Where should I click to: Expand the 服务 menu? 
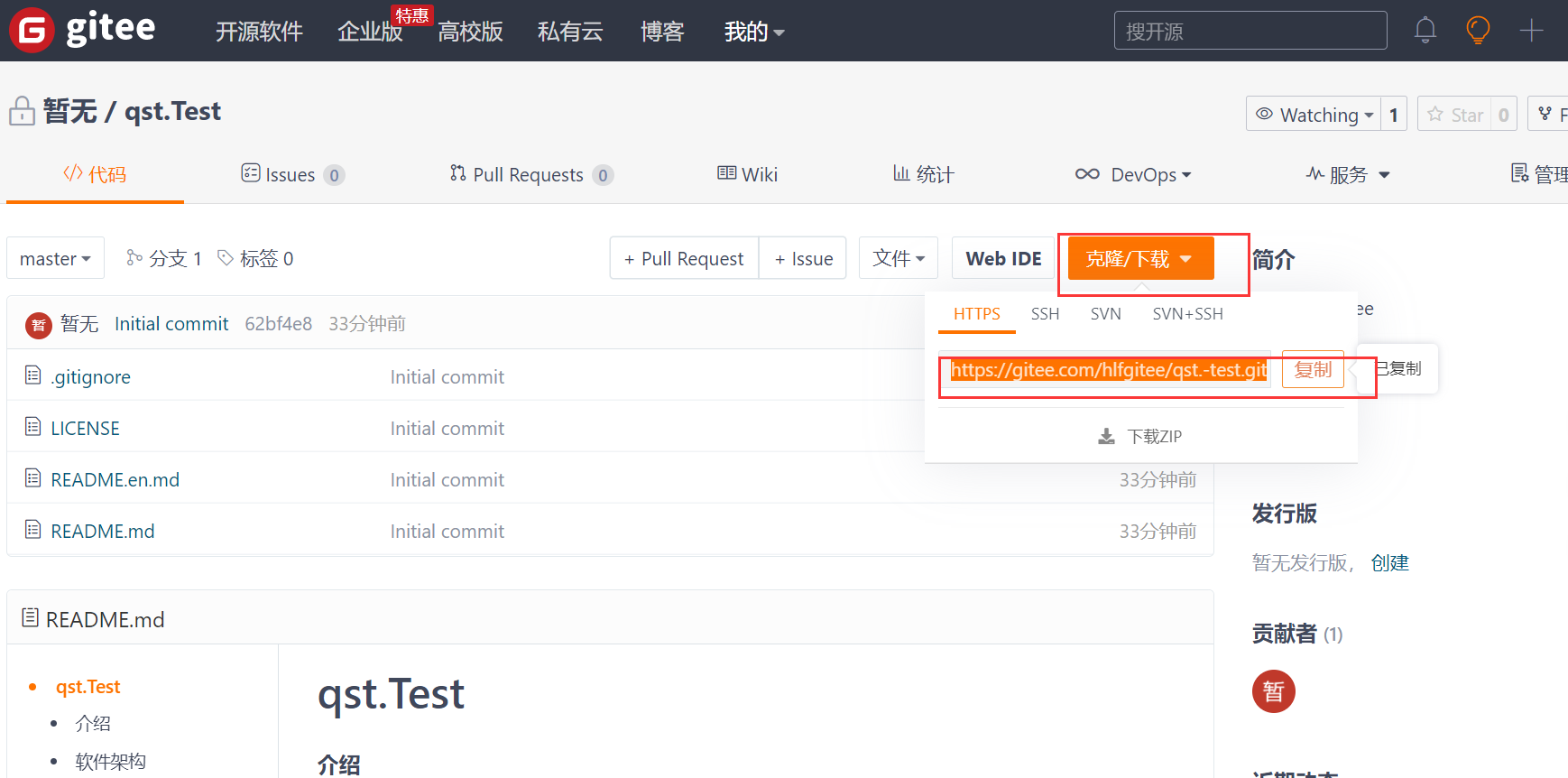tap(1348, 174)
